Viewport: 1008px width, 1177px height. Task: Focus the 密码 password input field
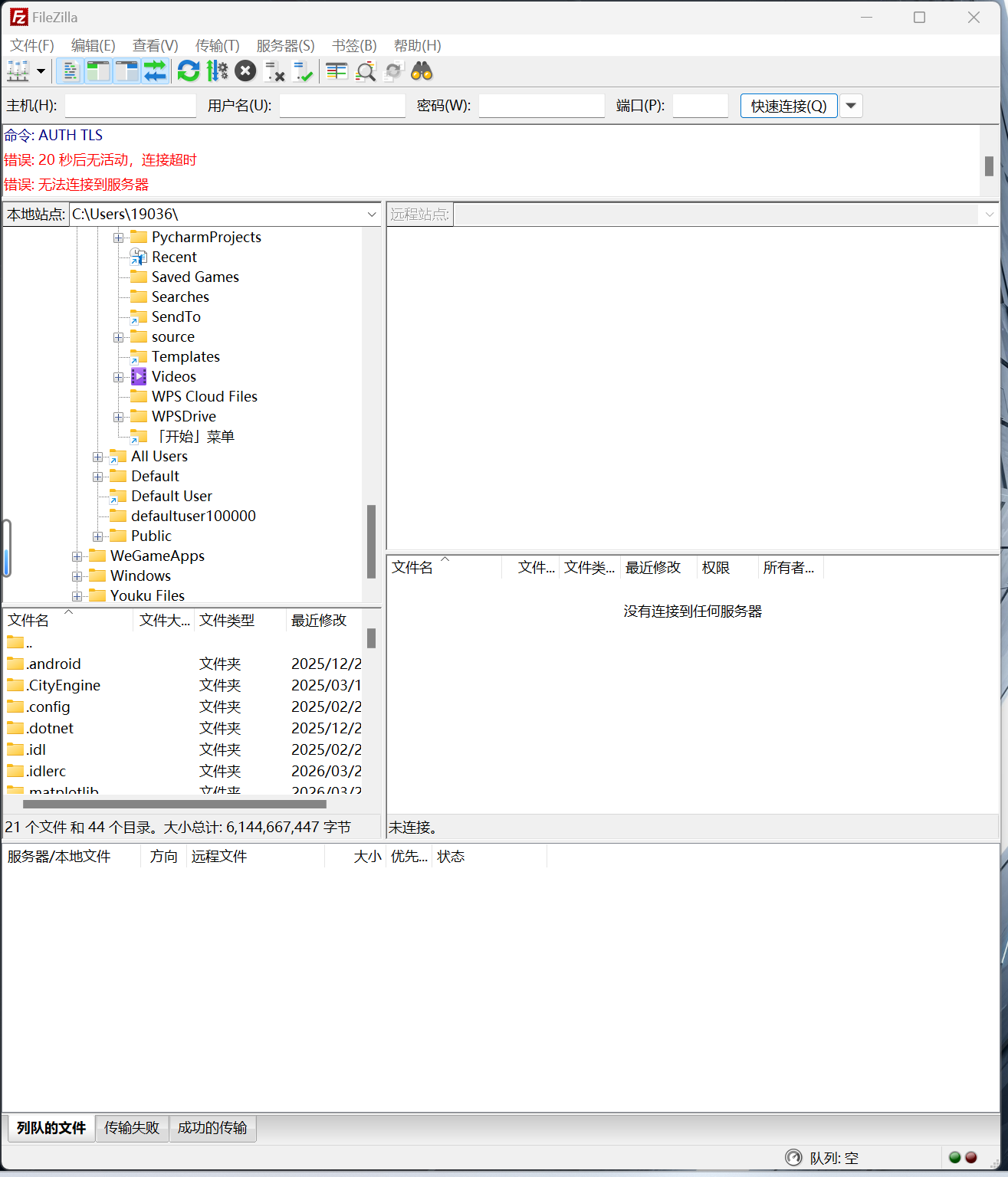(x=542, y=106)
